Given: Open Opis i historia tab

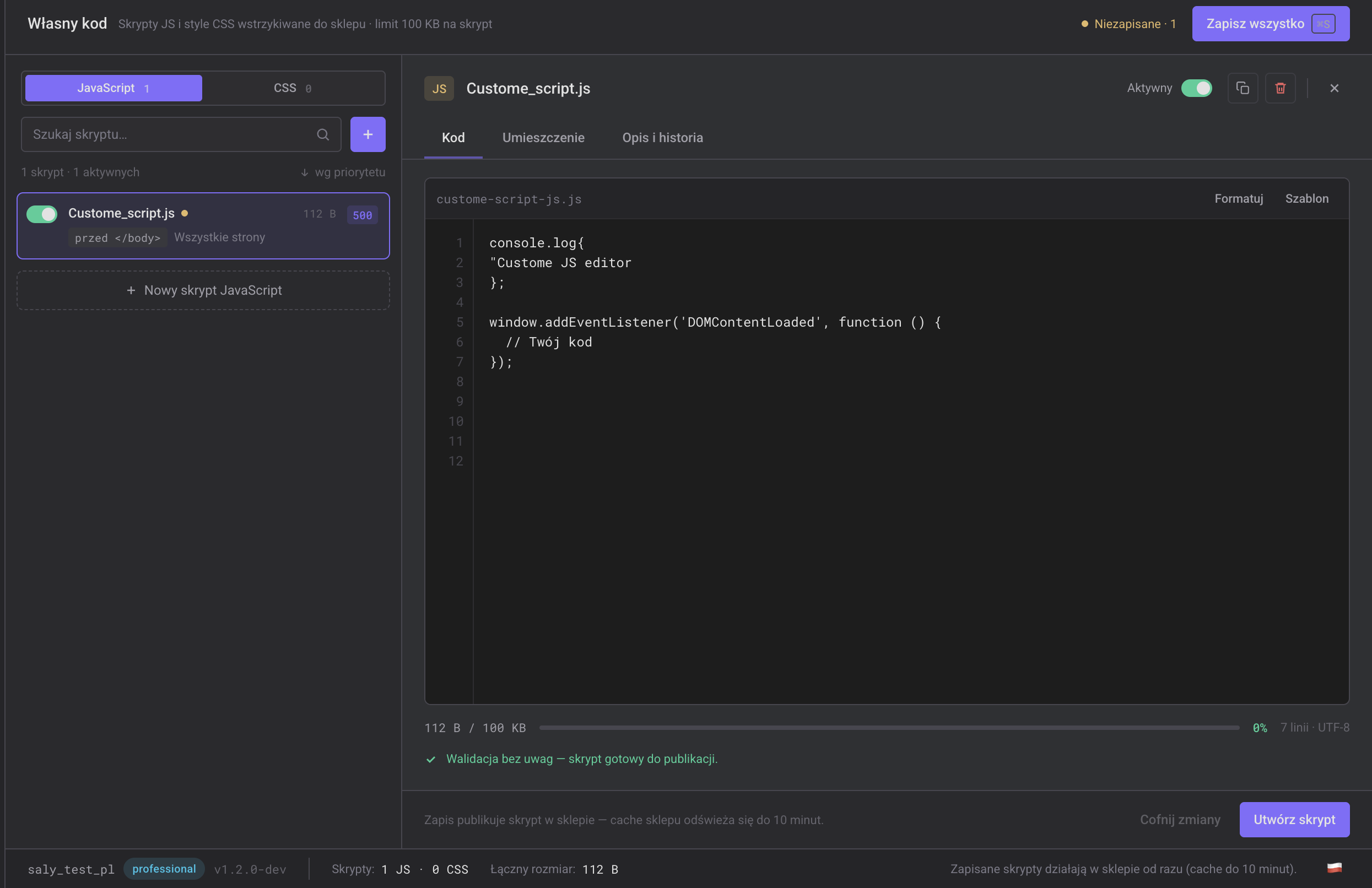Looking at the screenshot, I should coord(662,138).
